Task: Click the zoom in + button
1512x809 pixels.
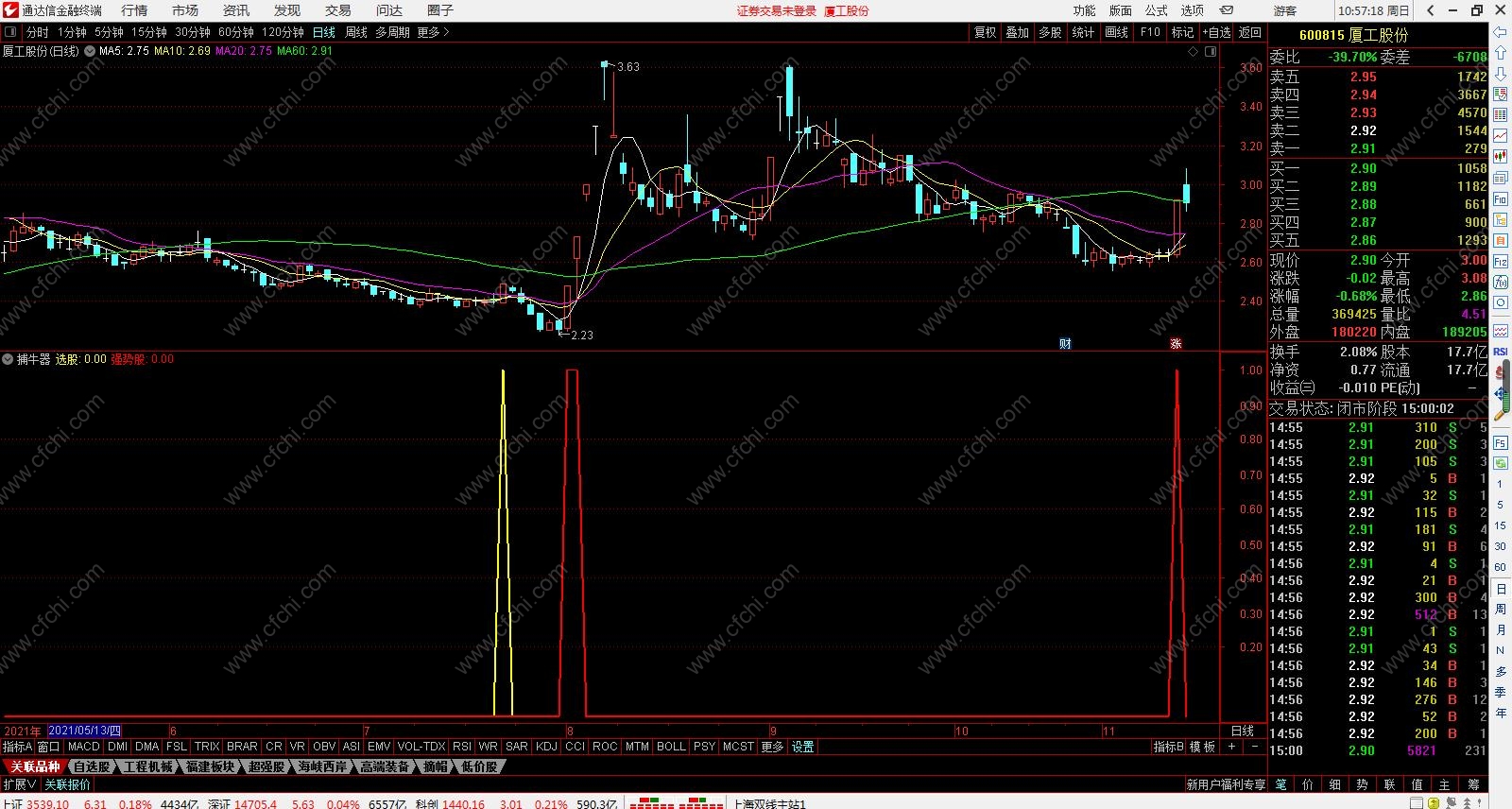Action: point(1231,747)
